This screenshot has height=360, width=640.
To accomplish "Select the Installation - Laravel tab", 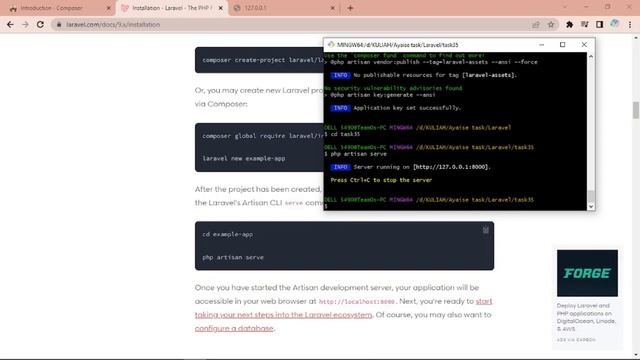I will click(172, 8).
